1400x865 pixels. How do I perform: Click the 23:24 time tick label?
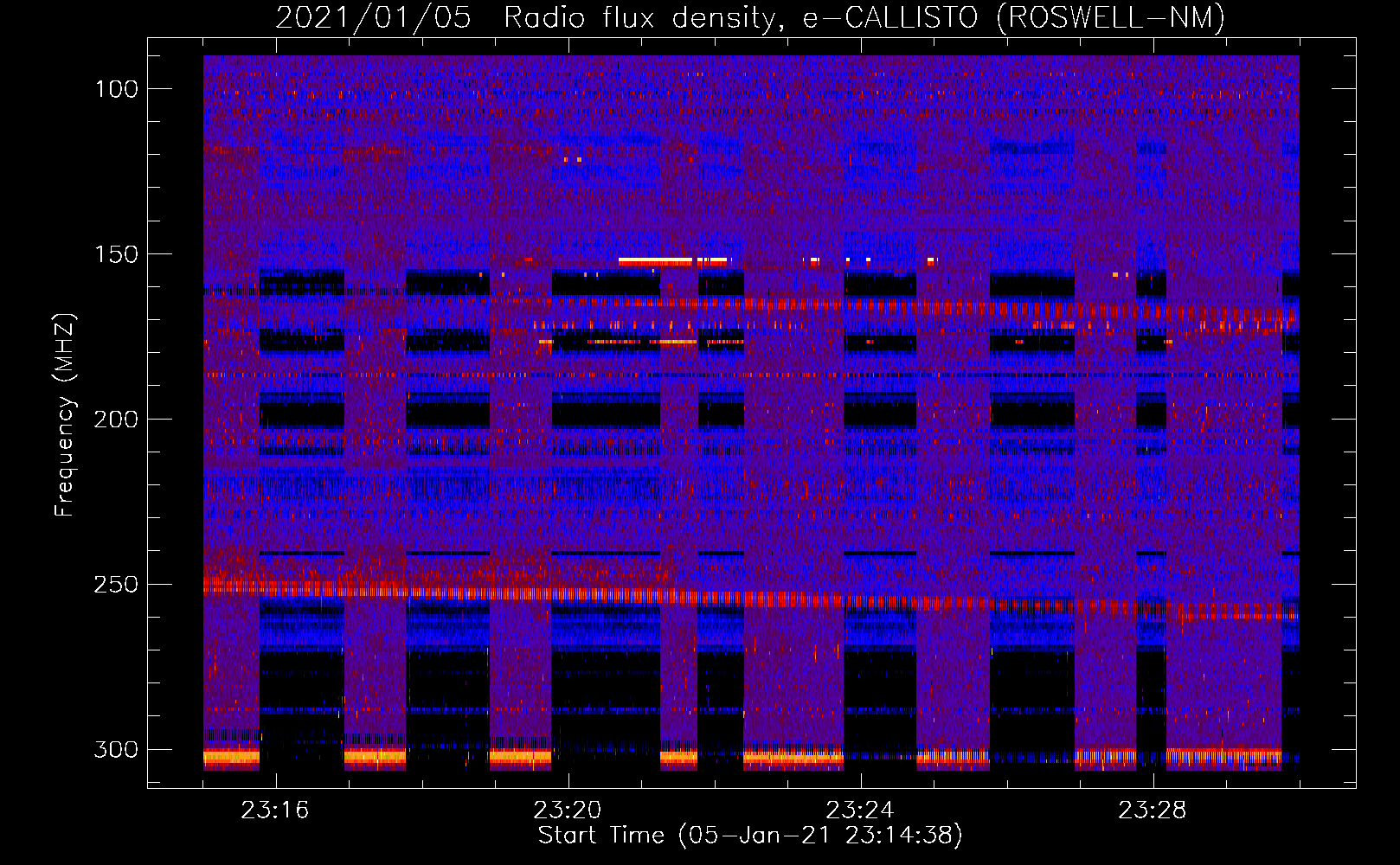click(860, 811)
